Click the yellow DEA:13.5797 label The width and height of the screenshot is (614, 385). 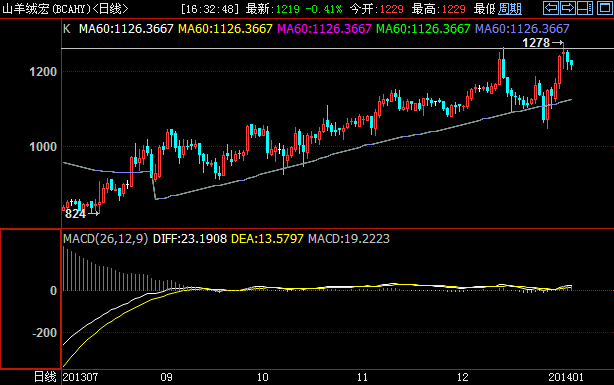point(267,239)
